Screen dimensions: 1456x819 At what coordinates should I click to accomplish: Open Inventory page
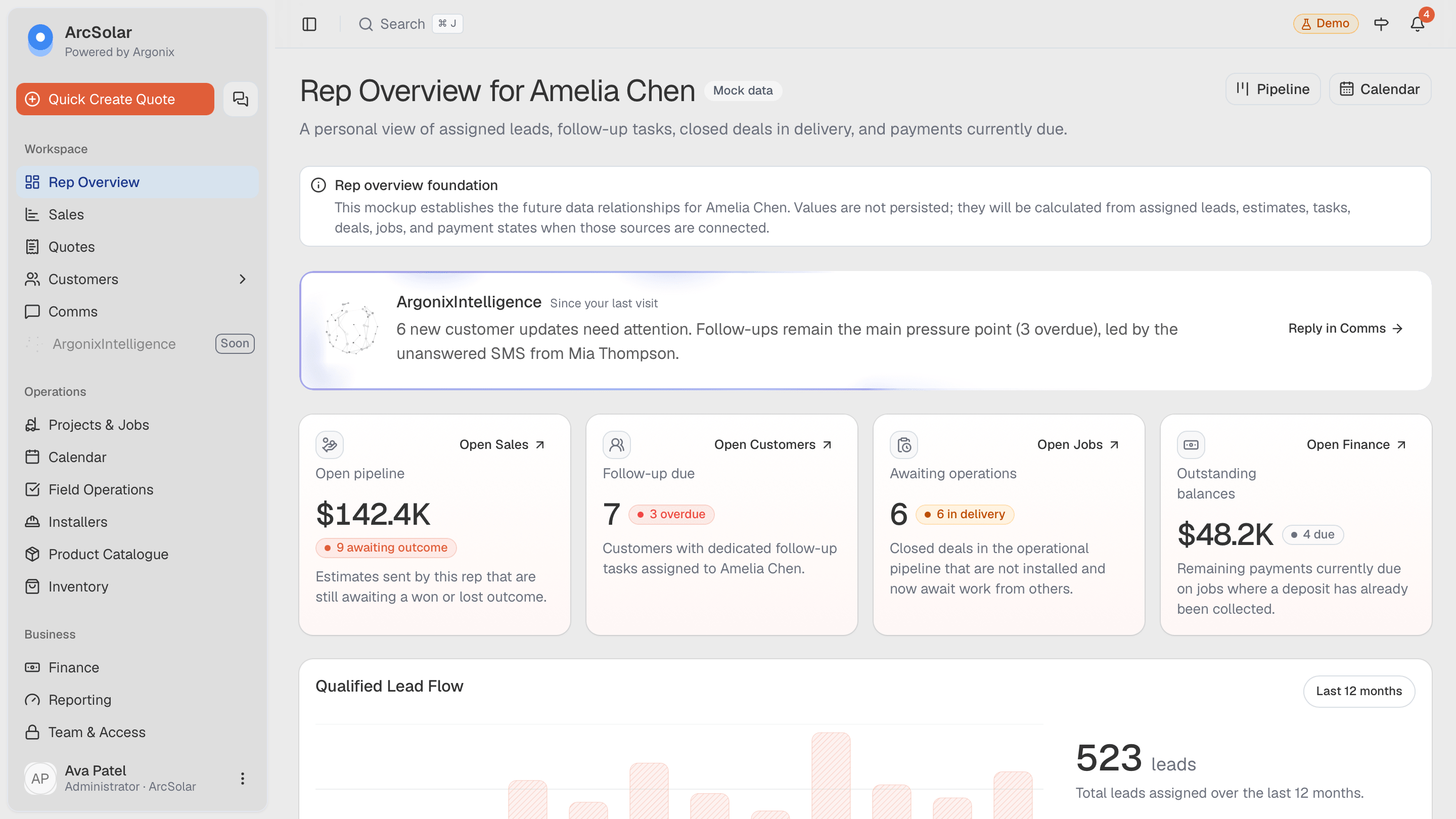138,586
